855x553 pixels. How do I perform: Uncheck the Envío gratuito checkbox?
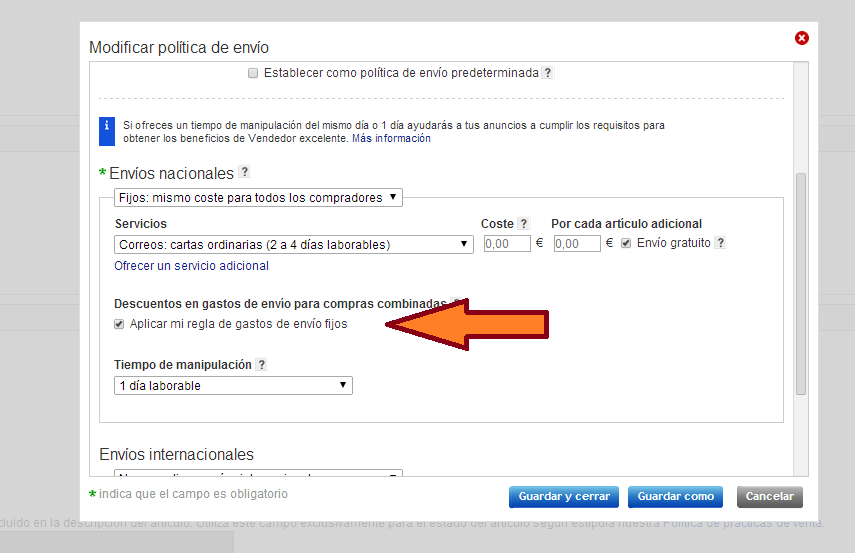point(626,243)
